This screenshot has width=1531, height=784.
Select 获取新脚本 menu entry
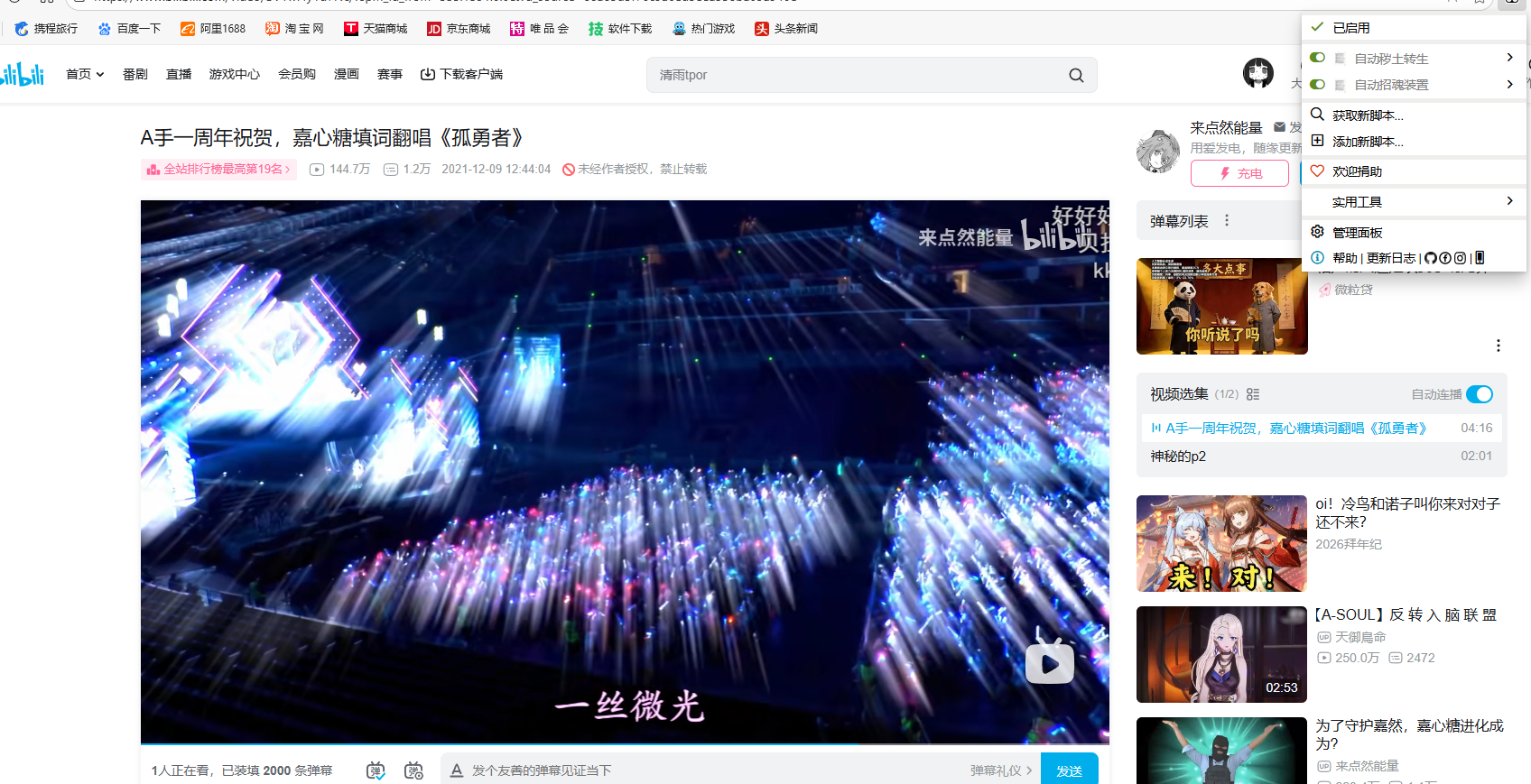(x=1368, y=115)
